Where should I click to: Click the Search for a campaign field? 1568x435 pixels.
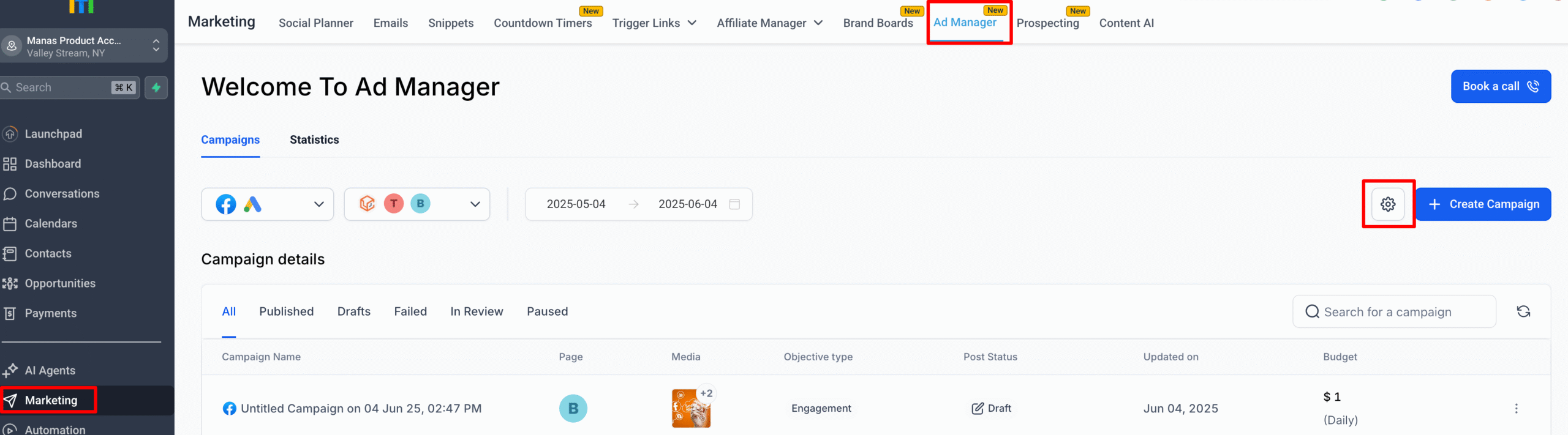click(1393, 312)
